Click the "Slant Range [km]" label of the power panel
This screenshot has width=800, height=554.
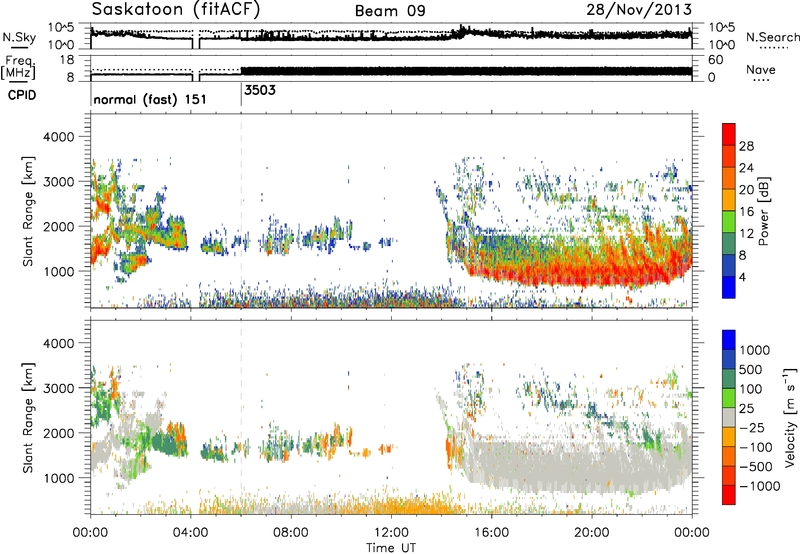28,211
